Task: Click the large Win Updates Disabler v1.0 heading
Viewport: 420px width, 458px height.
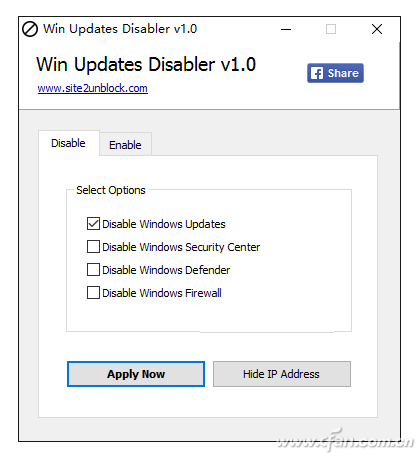Action: (146, 64)
